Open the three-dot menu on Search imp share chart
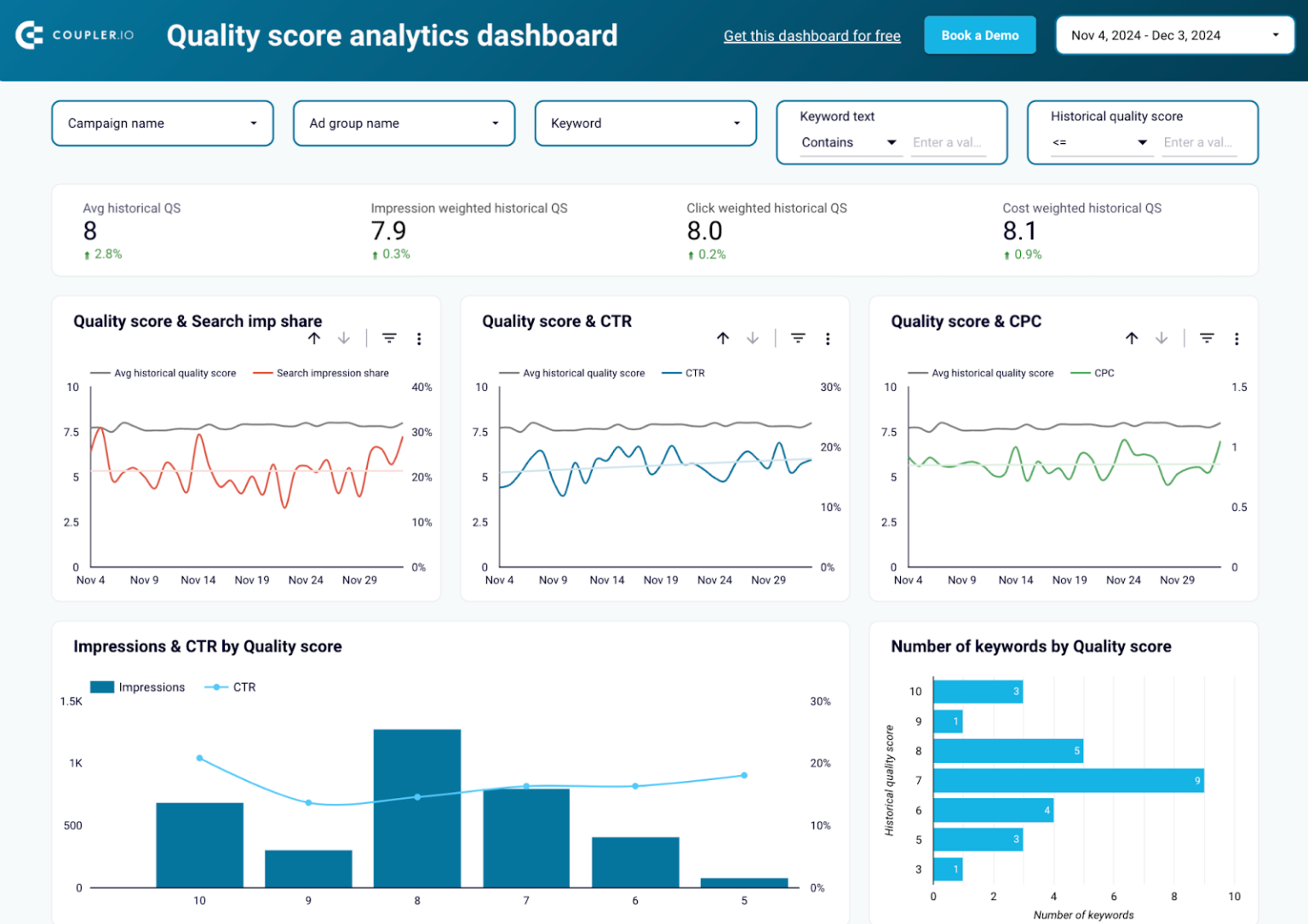The image size is (1308, 924). click(x=419, y=338)
